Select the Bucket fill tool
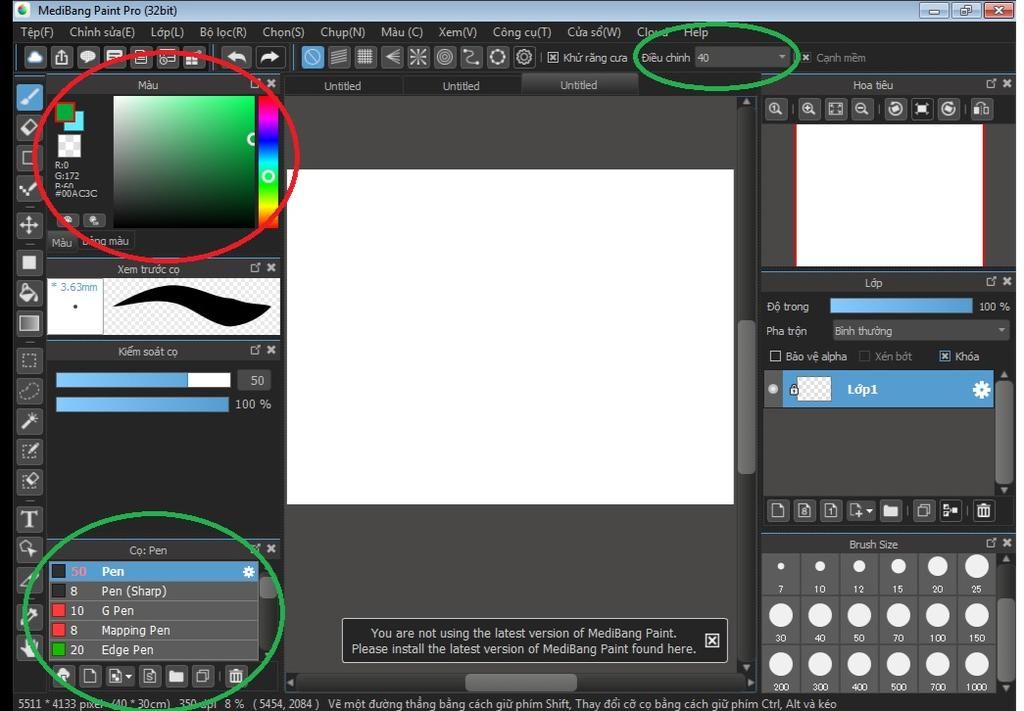 29,292
